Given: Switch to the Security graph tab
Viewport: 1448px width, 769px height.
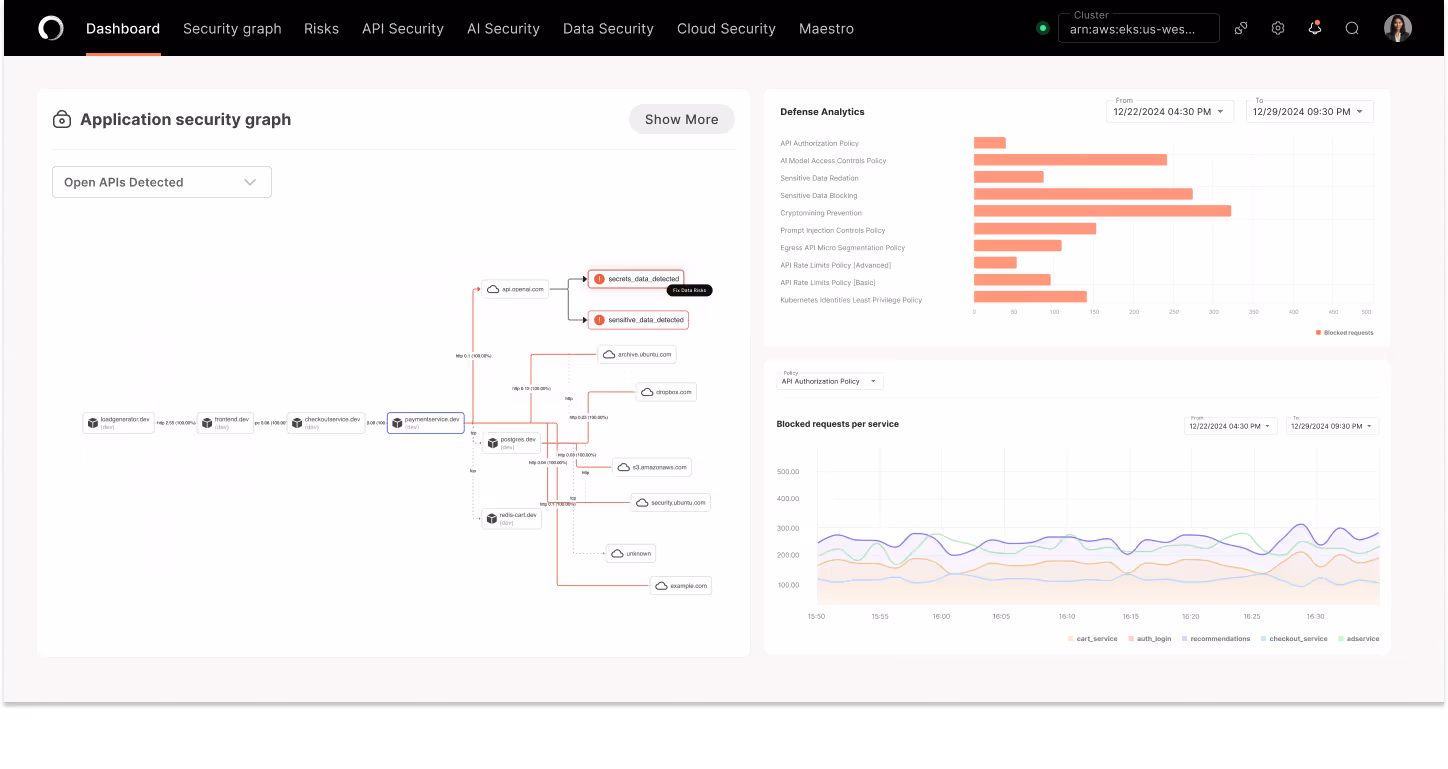Looking at the screenshot, I should click(232, 29).
